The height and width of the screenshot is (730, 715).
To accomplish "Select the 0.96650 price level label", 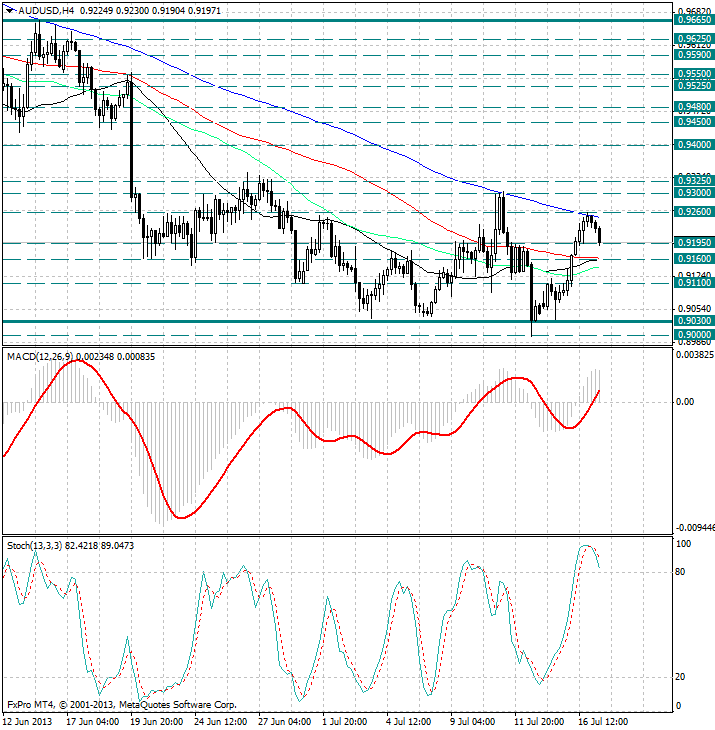I will (x=693, y=19).
